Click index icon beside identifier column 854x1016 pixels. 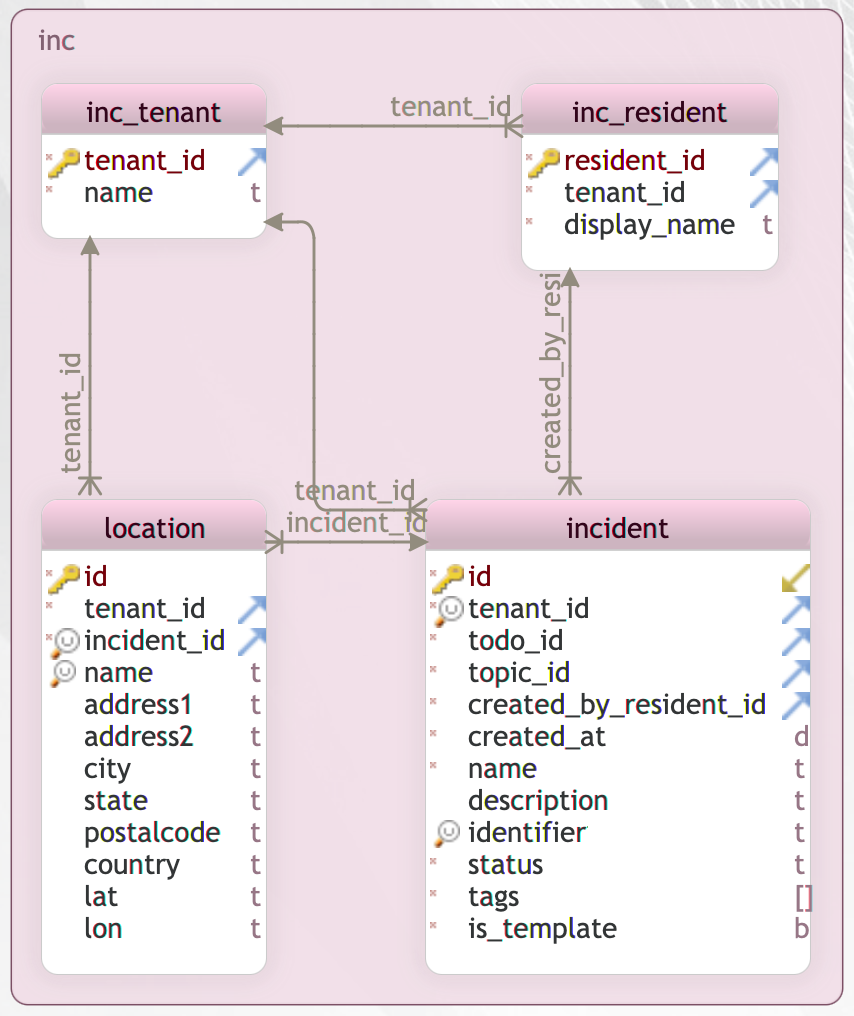pyautogui.click(x=448, y=833)
